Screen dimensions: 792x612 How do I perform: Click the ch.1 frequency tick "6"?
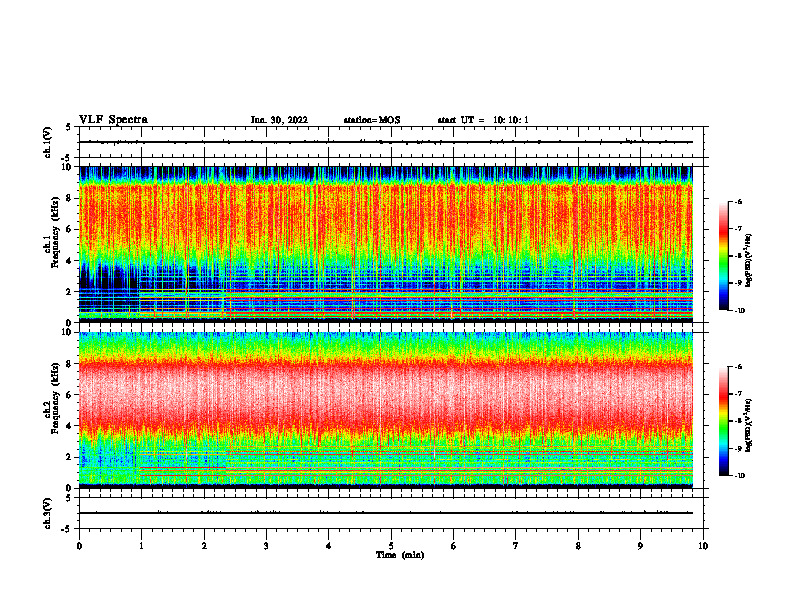69,229
